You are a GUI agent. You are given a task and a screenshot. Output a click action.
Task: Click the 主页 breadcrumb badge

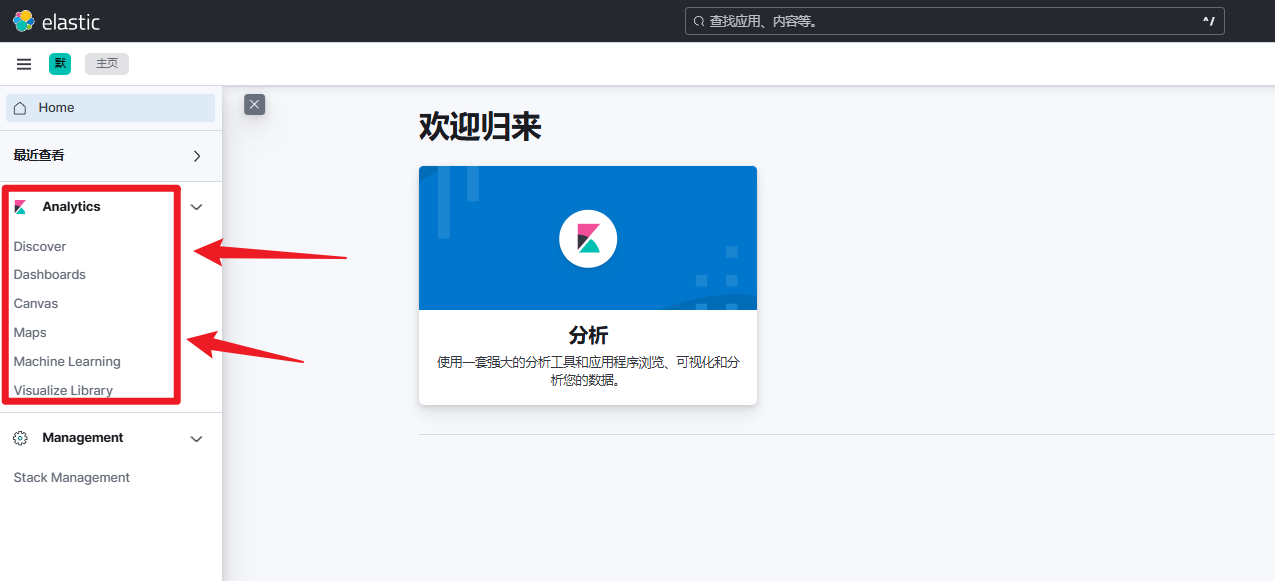(107, 64)
